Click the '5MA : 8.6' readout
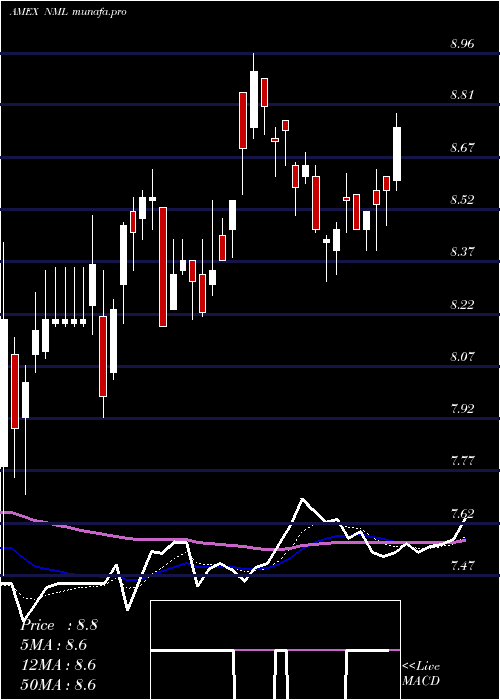Viewport: 500px width, 700px height. (x=54, y=645)
